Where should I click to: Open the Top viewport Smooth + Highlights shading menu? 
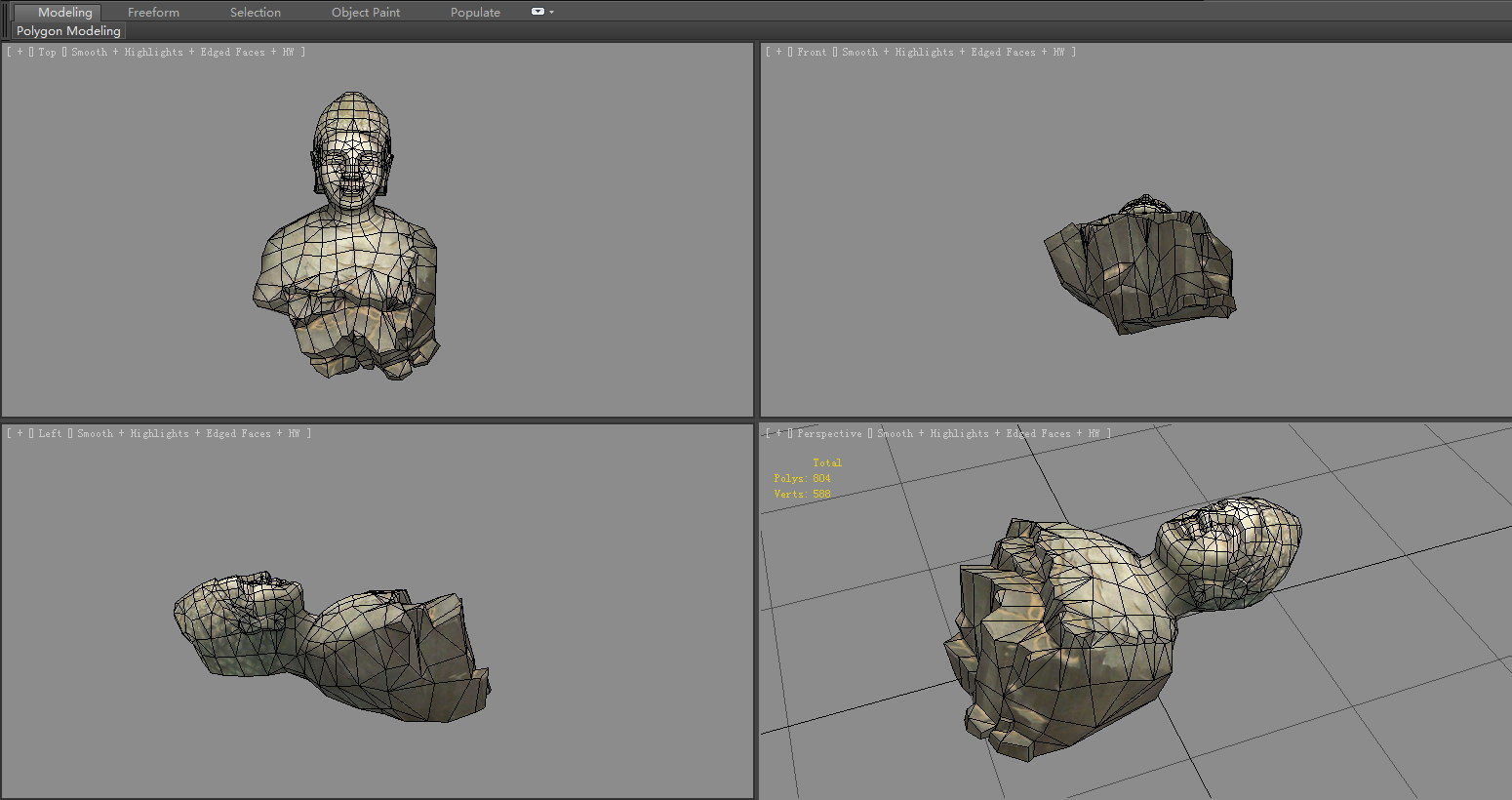pos(188,52)
